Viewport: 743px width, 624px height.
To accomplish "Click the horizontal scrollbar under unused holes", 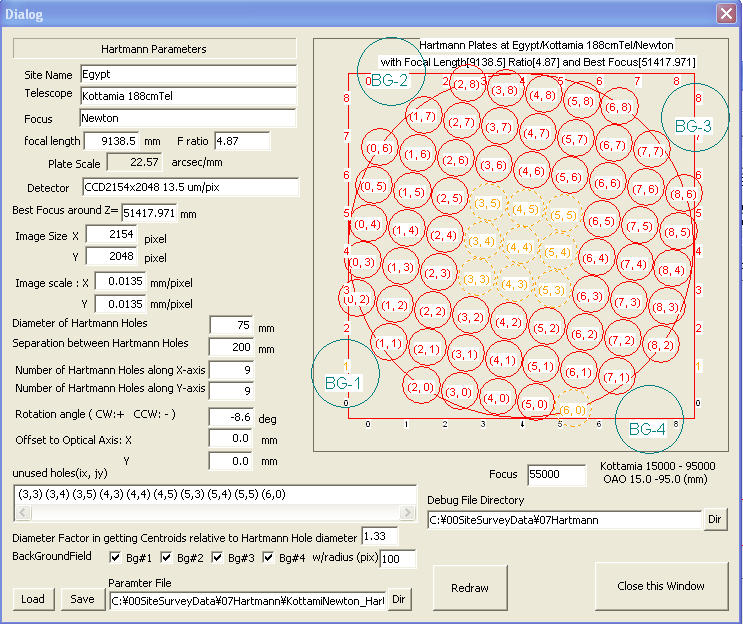I will click(x=214, y=513).
